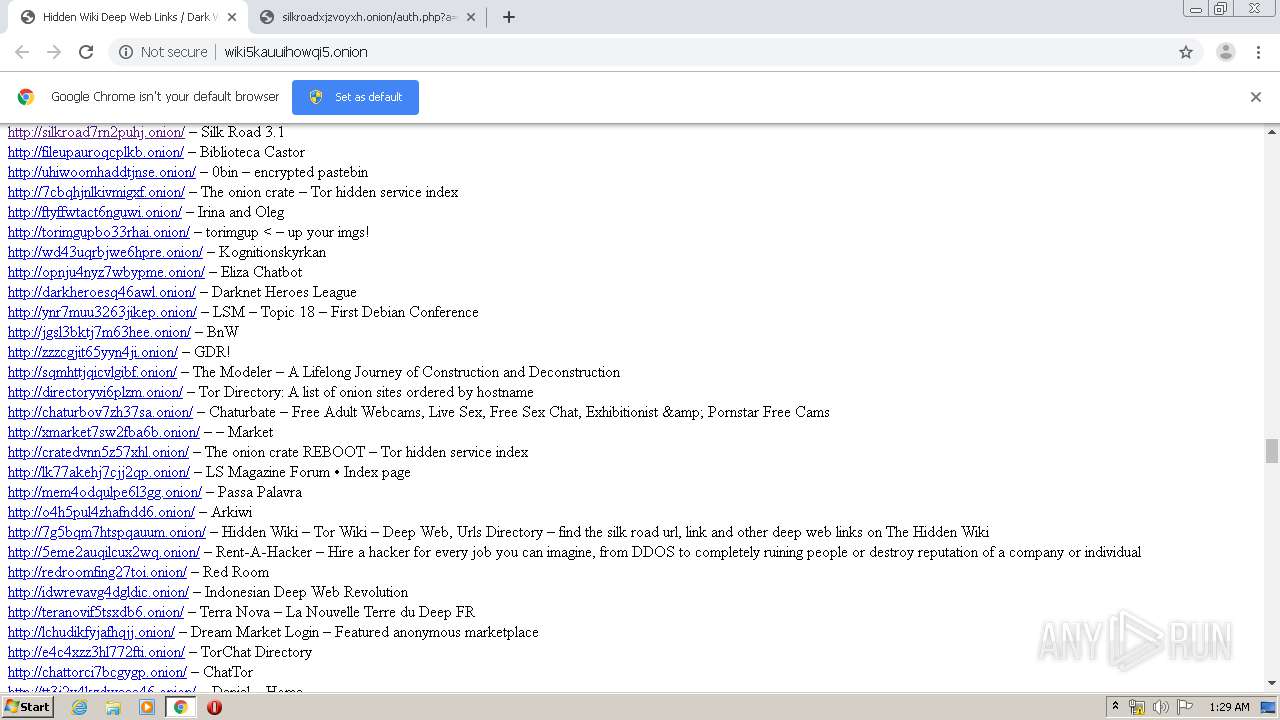Open the media player taskbar icon
The height and width of the screenshot is (720, 1280).
click(147, 707)
